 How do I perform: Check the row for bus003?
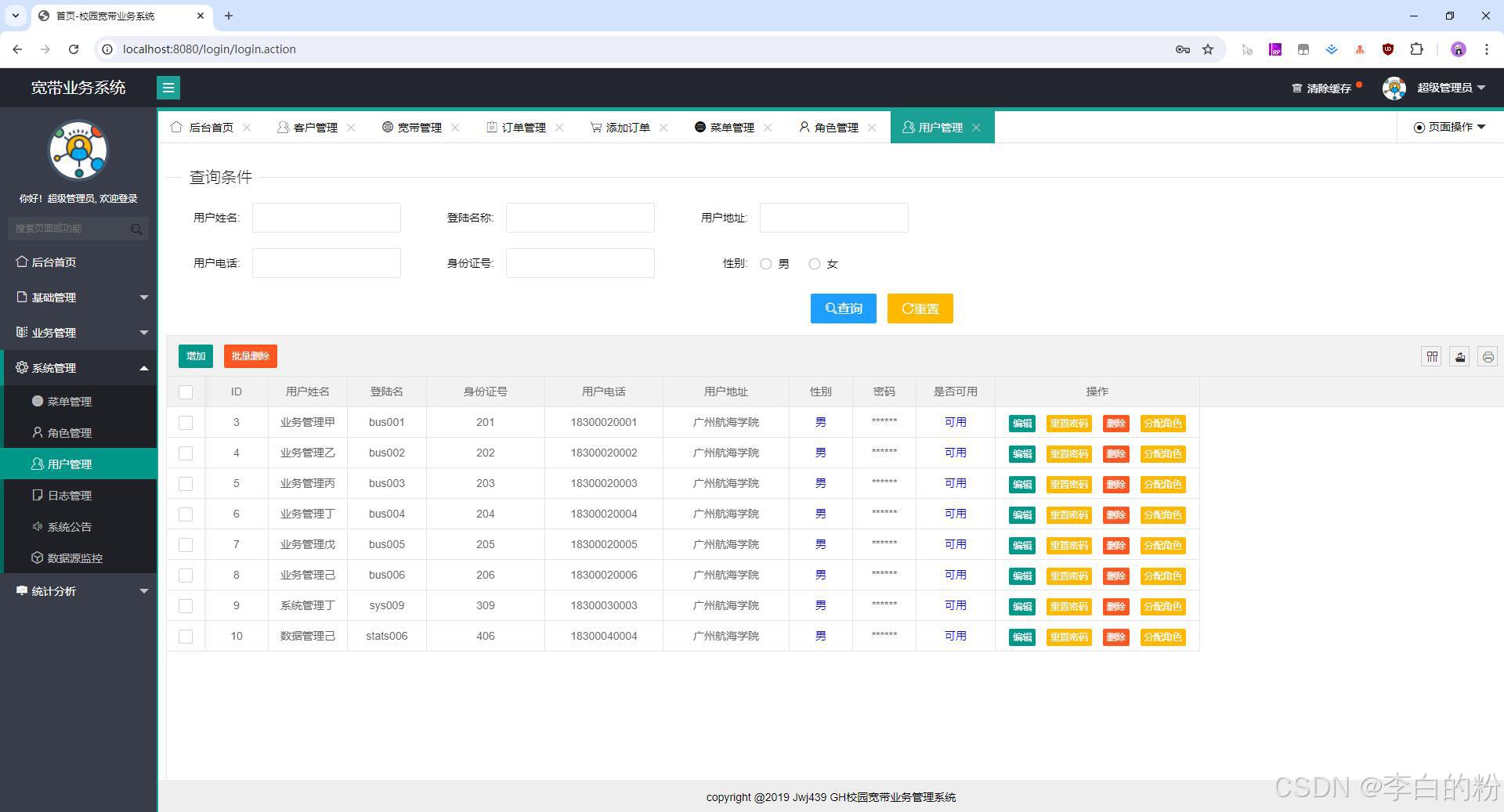point(186,484)
